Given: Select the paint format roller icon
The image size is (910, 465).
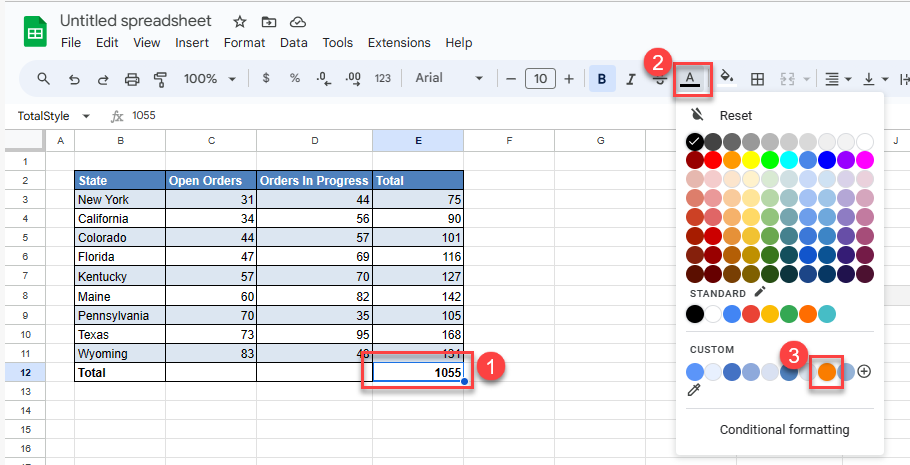Looking at the screenshot, I should 160,79.
